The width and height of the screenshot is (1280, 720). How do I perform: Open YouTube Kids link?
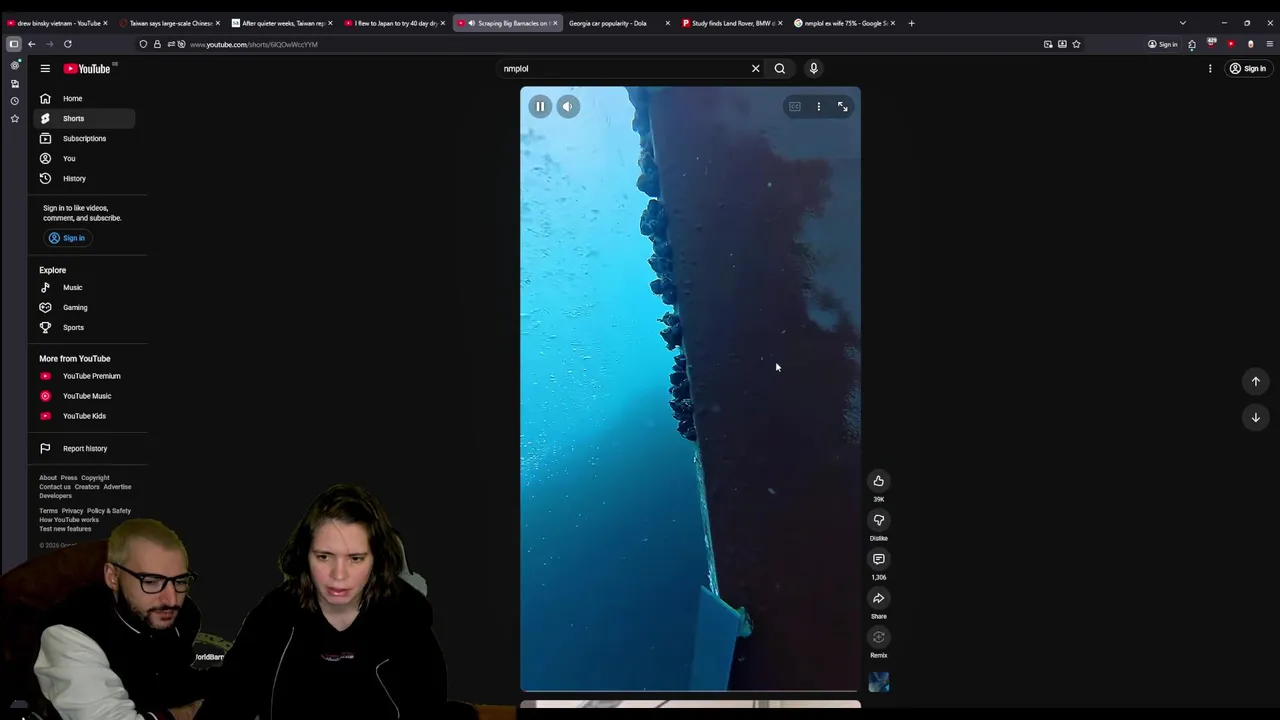click(x=84, y=416)
